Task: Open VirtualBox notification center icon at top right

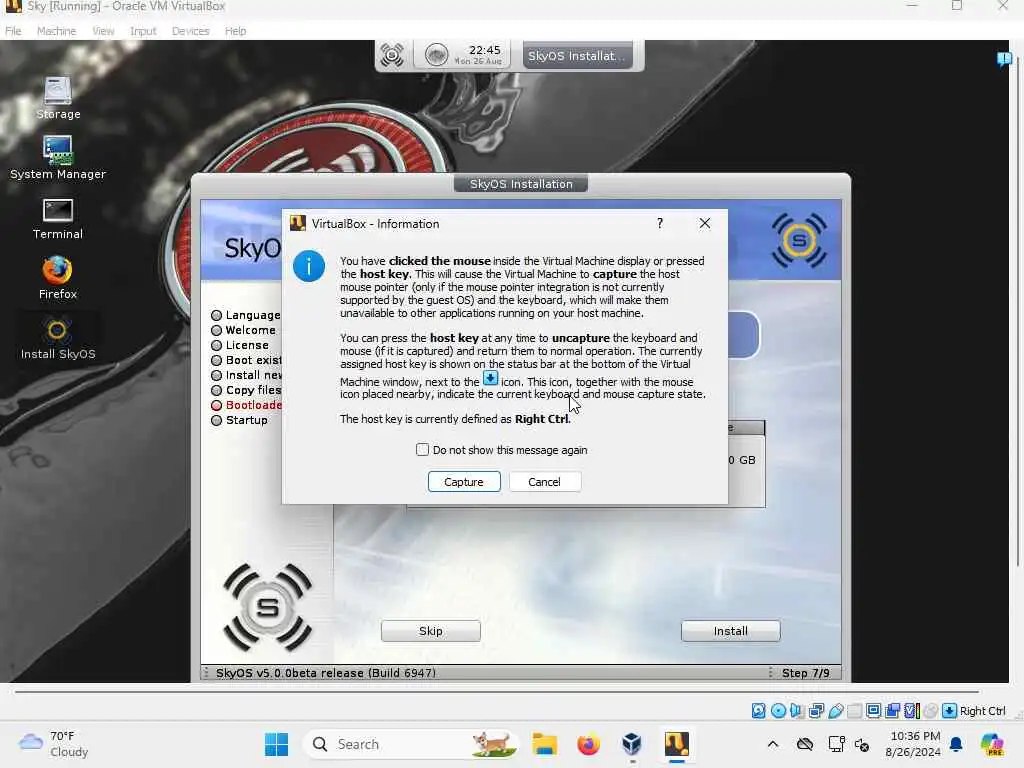Action: point(1004,59)
